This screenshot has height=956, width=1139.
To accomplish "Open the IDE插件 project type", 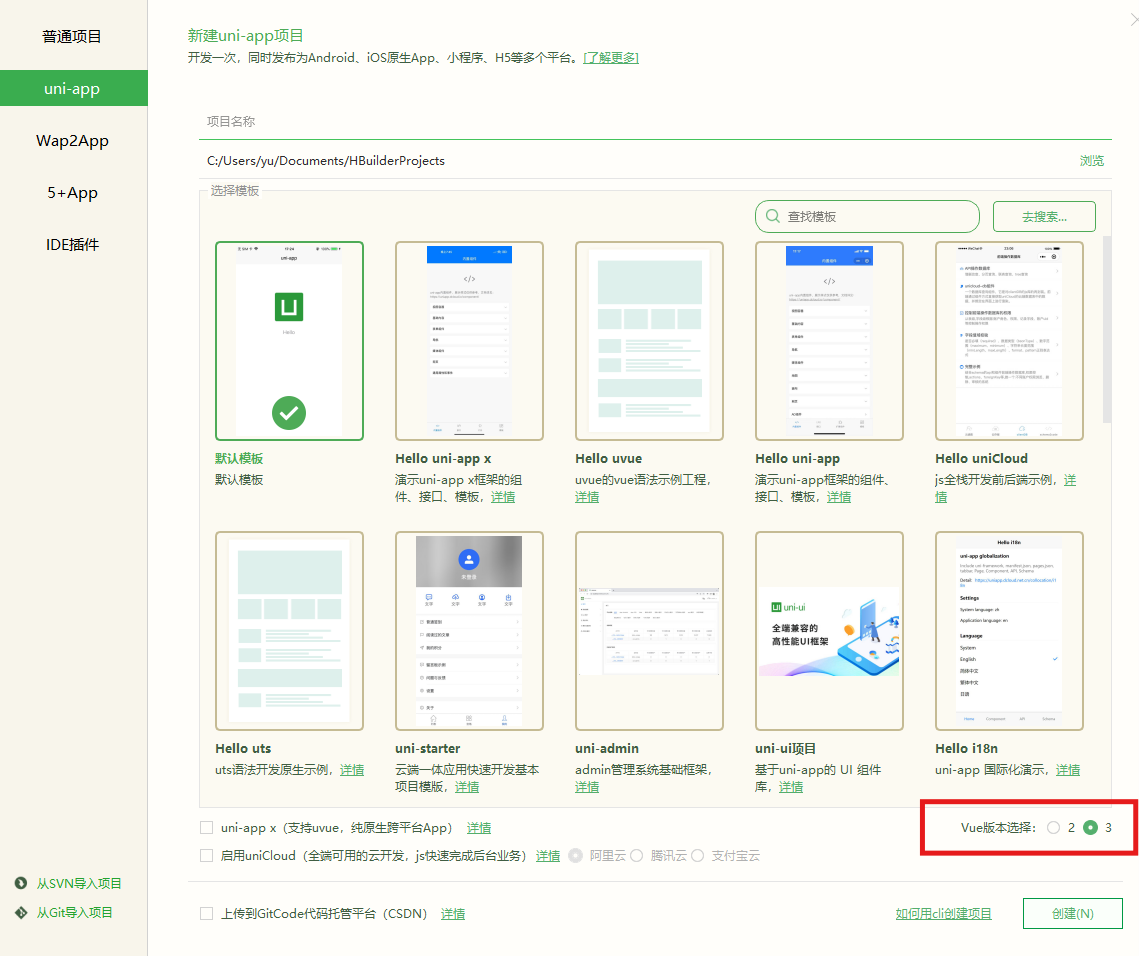I will (x=72, y=245).
